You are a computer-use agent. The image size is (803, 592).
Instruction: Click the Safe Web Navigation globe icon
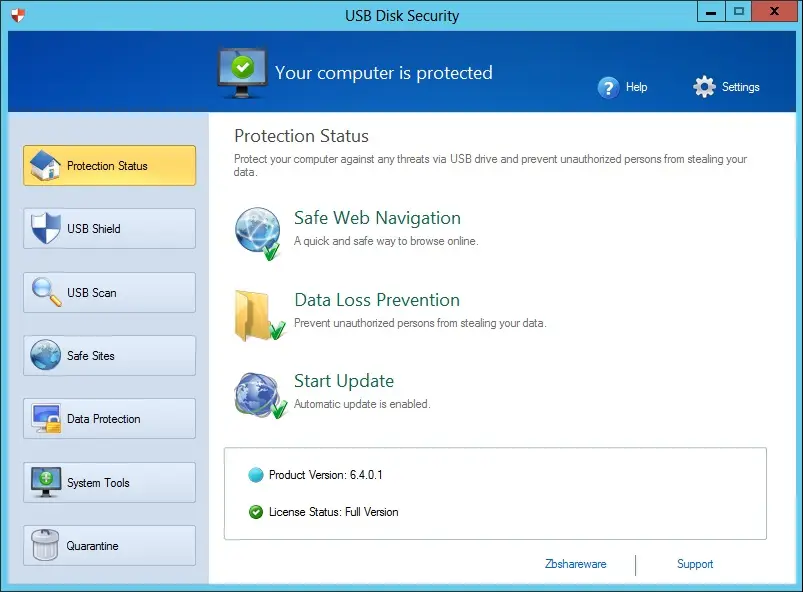(x=258, y=233)
